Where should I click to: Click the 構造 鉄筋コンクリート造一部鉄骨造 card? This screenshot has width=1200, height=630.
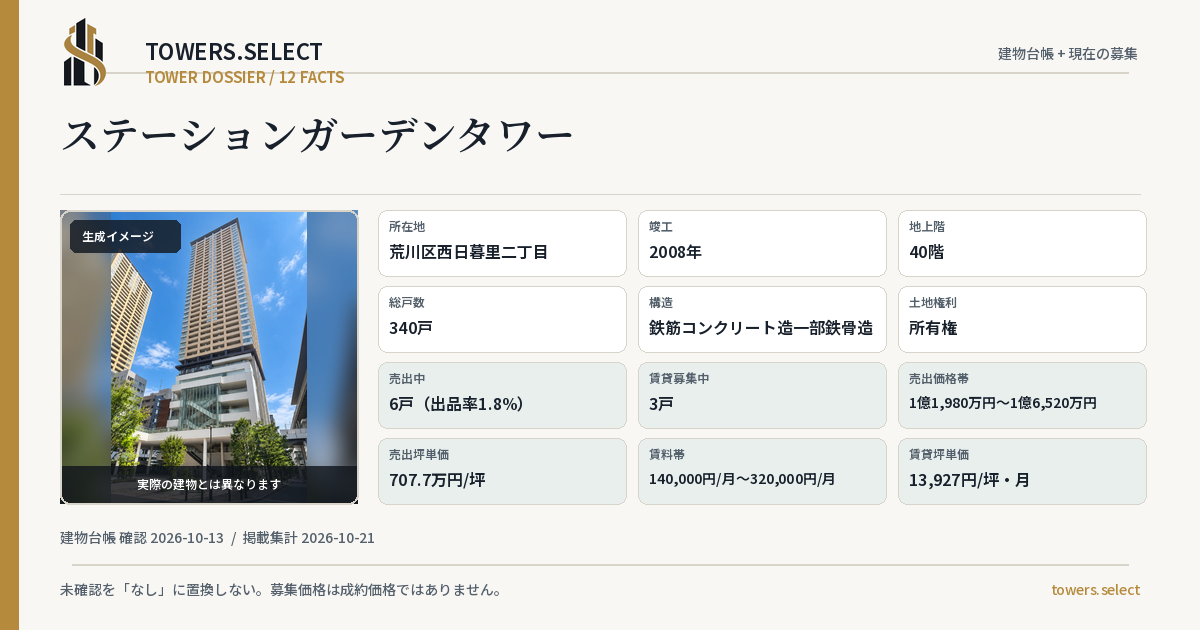762,319
